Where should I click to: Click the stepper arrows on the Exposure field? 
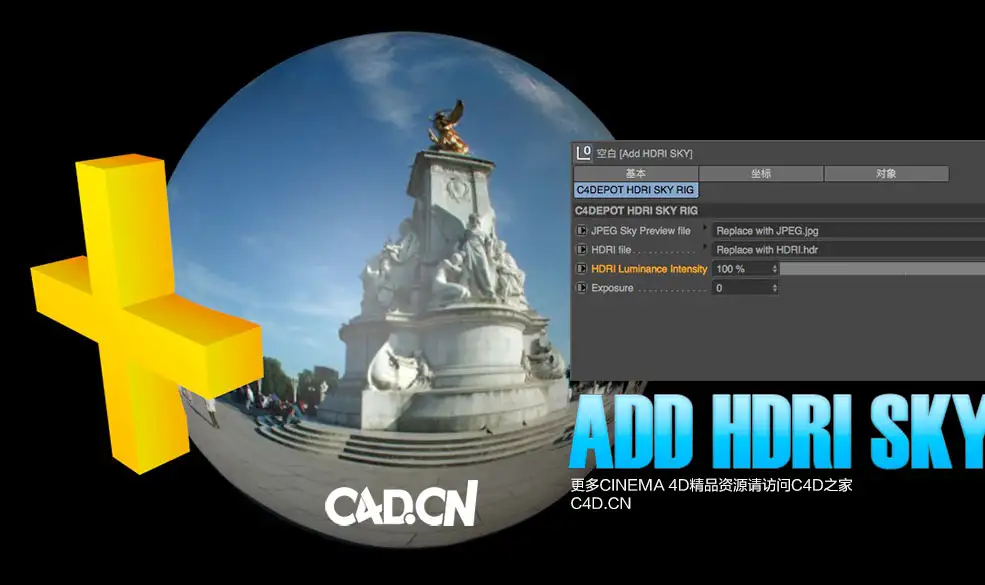[x=775, y=288]
